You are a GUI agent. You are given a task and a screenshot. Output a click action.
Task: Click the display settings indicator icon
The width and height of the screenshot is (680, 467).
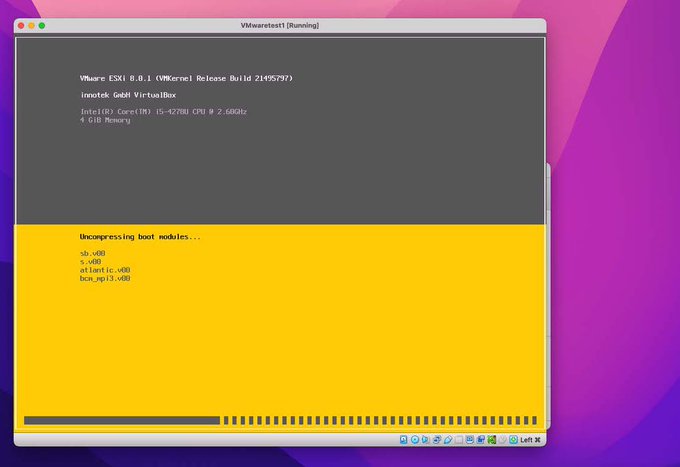click(470, 440)
